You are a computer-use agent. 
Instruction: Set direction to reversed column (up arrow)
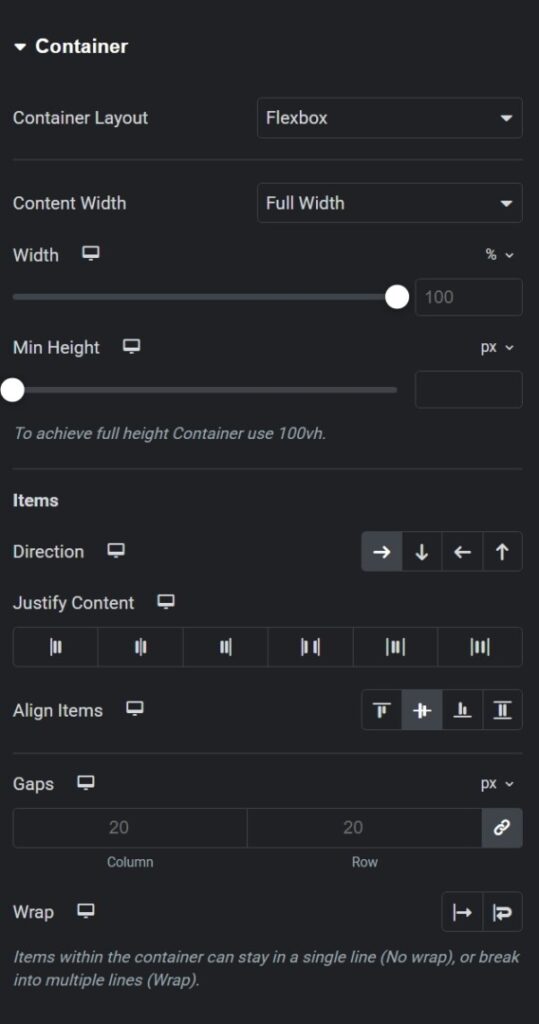(502, 552)
